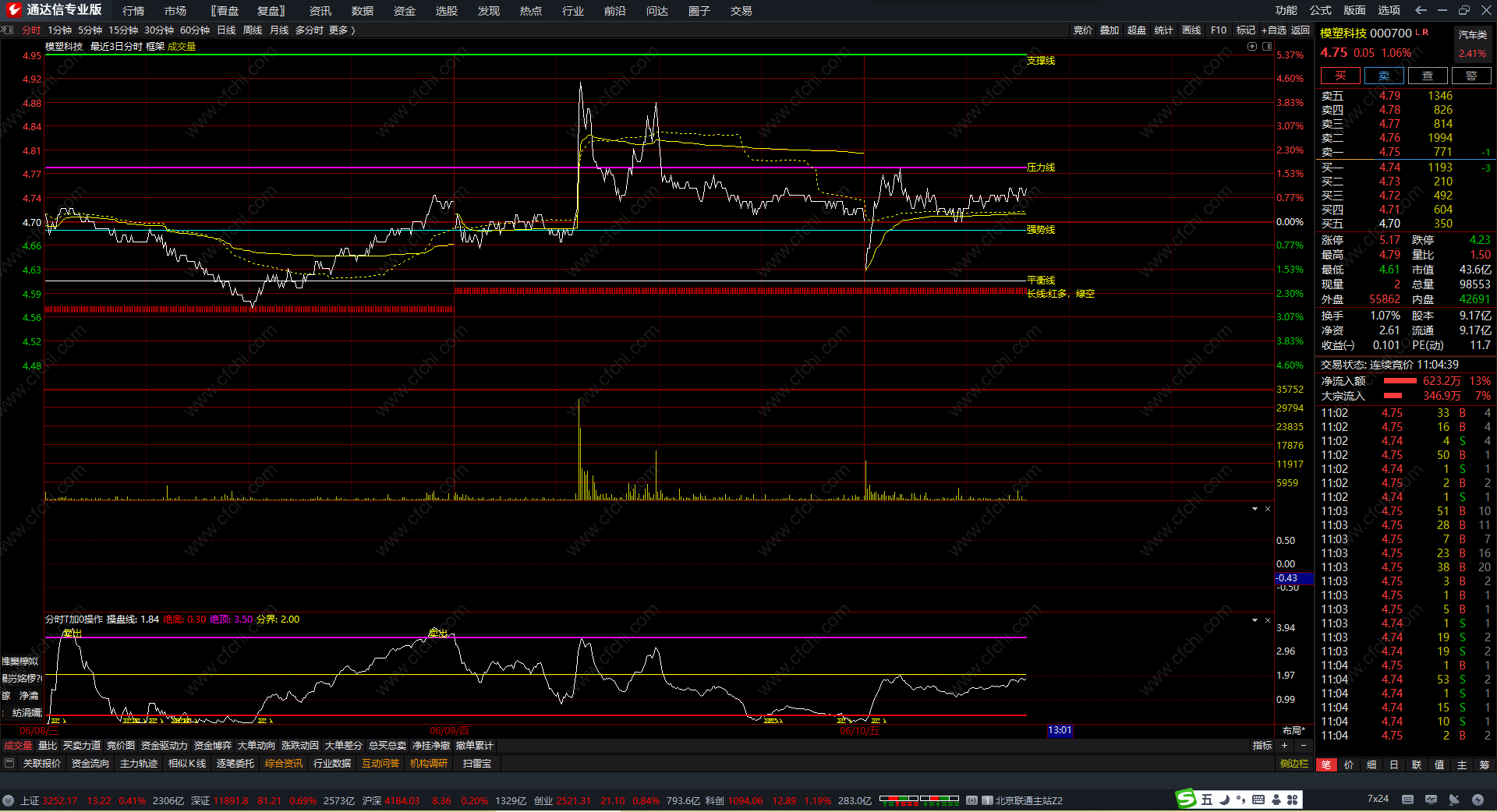1497x812 pixels.
Task: Click the plus button next to 指标
Action: [x=1285, y=746]
